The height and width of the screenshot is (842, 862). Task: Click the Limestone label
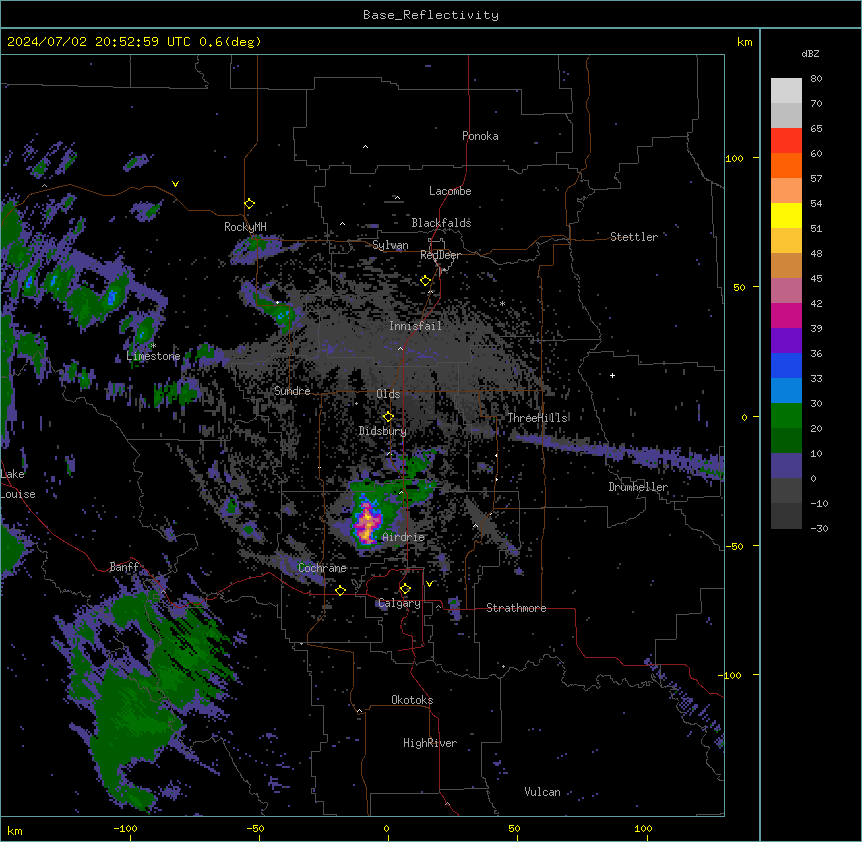(x=153, y=356)
